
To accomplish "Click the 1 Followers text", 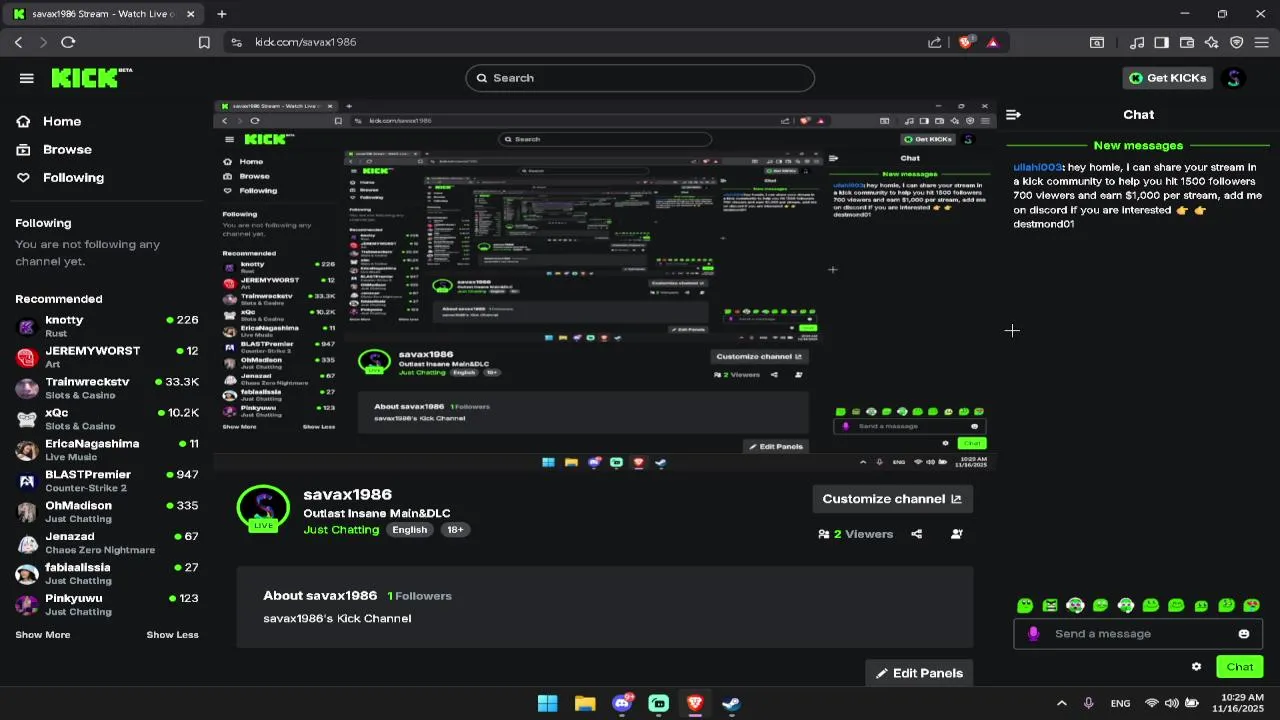I will (x=420, y=596).
